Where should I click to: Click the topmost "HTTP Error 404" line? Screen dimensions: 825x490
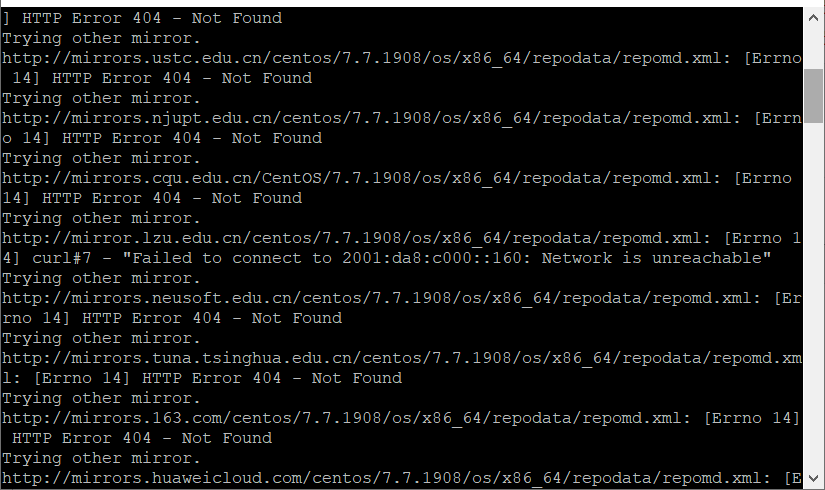point(152,18)
